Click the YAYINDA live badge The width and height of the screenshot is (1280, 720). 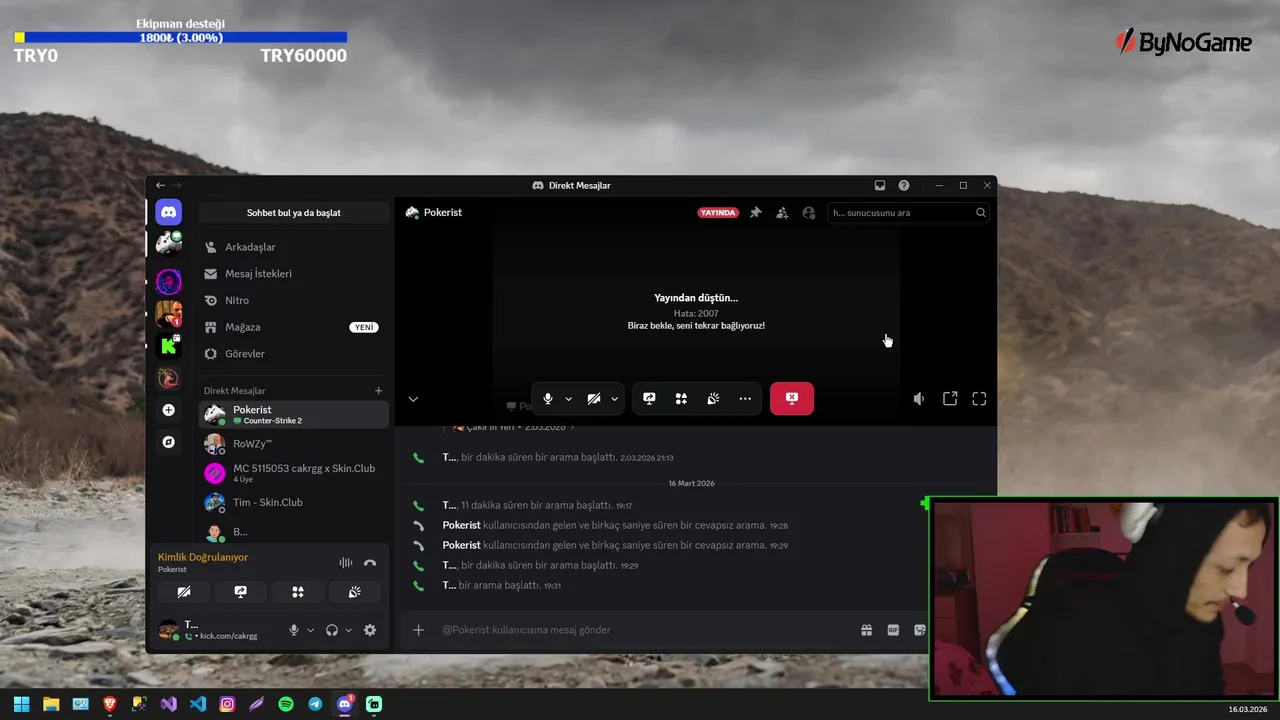point(718,213)
